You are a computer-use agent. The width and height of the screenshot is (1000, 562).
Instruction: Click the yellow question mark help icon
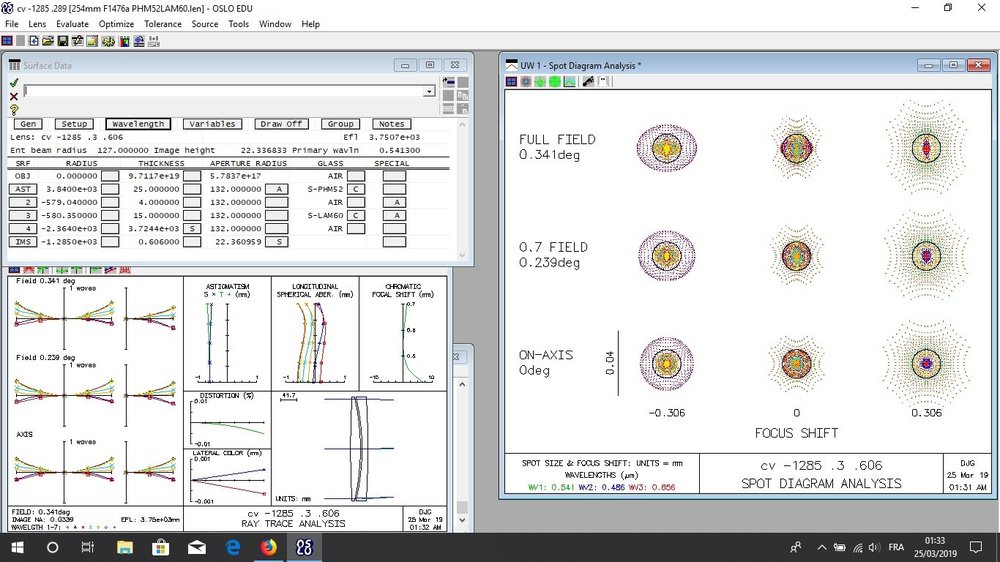(14, 110)
